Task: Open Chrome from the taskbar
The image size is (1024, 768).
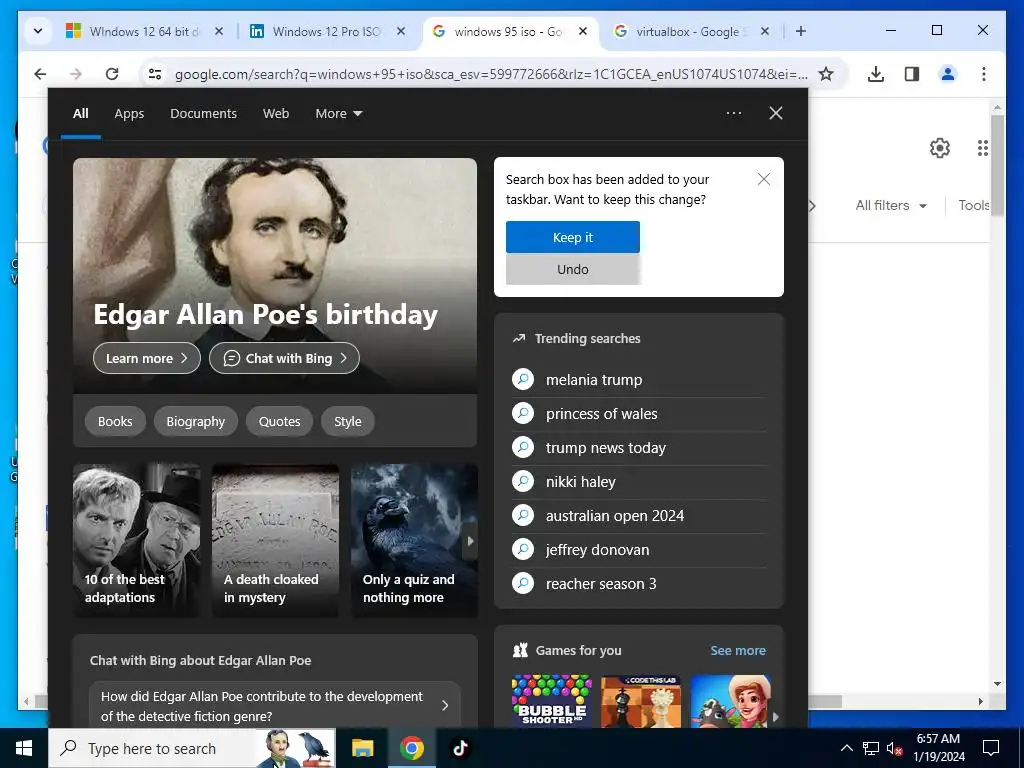Action: [411, 748]
